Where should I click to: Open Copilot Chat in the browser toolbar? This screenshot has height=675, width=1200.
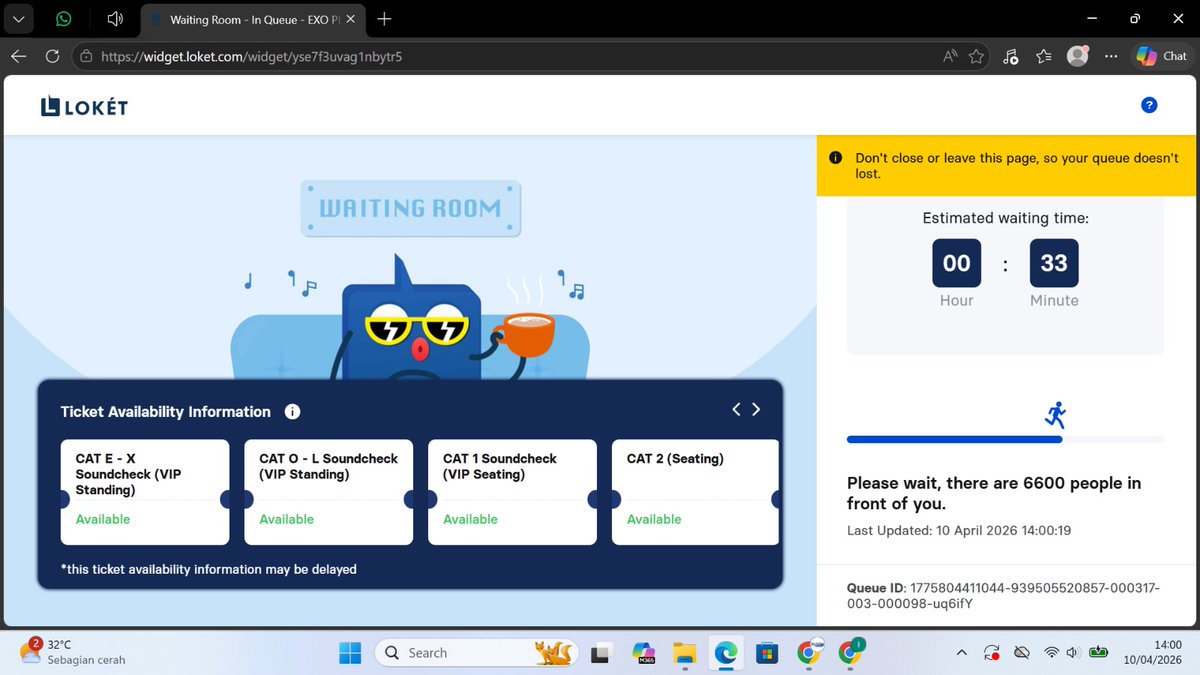(1161, 56)
